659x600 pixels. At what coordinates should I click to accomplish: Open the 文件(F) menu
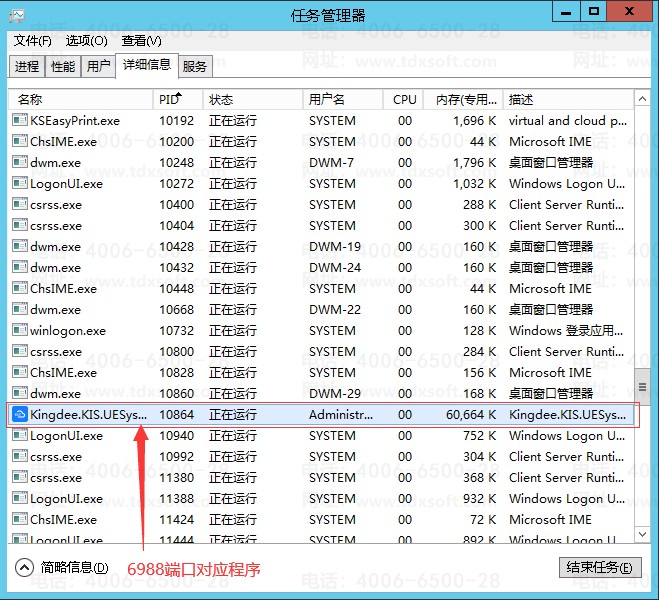[32, 41]
